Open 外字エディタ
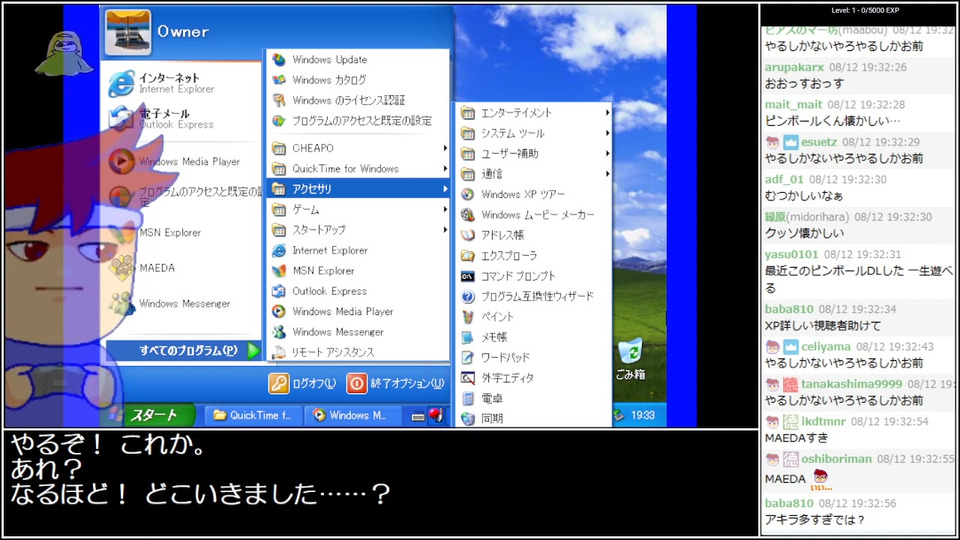 pos(534,378)
